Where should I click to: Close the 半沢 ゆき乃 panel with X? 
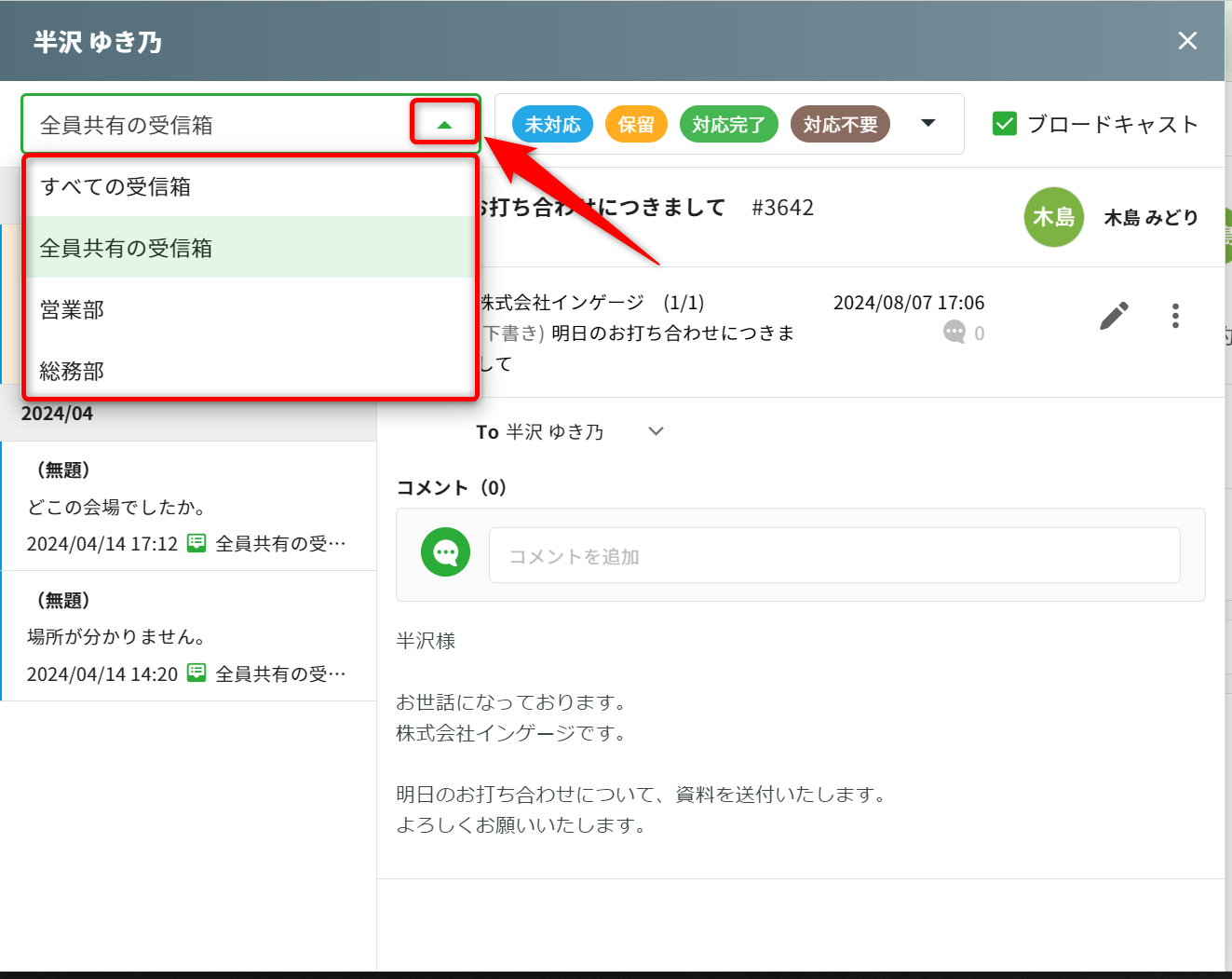coord(1187,41)
